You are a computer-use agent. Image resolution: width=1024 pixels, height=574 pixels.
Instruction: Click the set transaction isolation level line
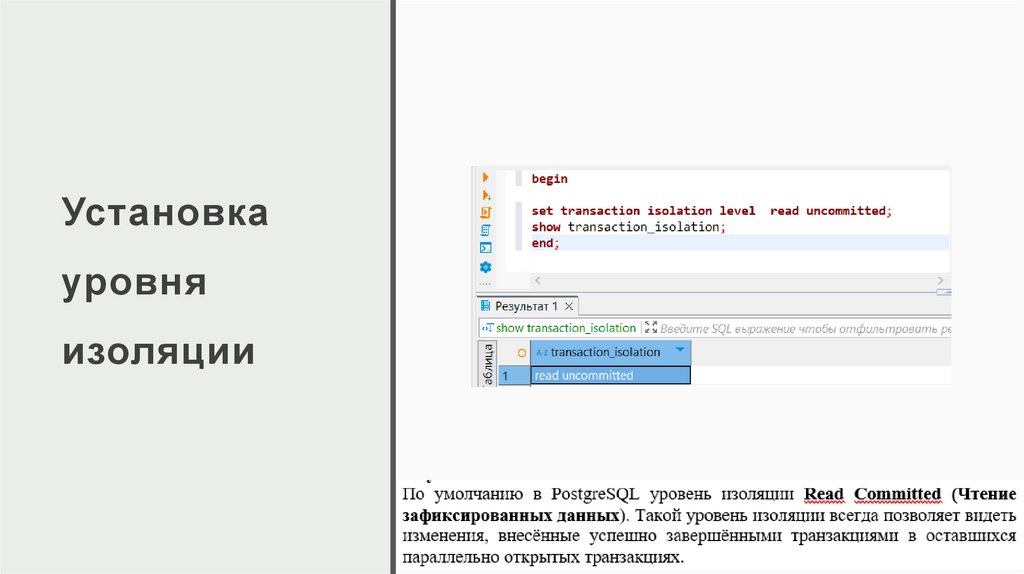(711, 211)
